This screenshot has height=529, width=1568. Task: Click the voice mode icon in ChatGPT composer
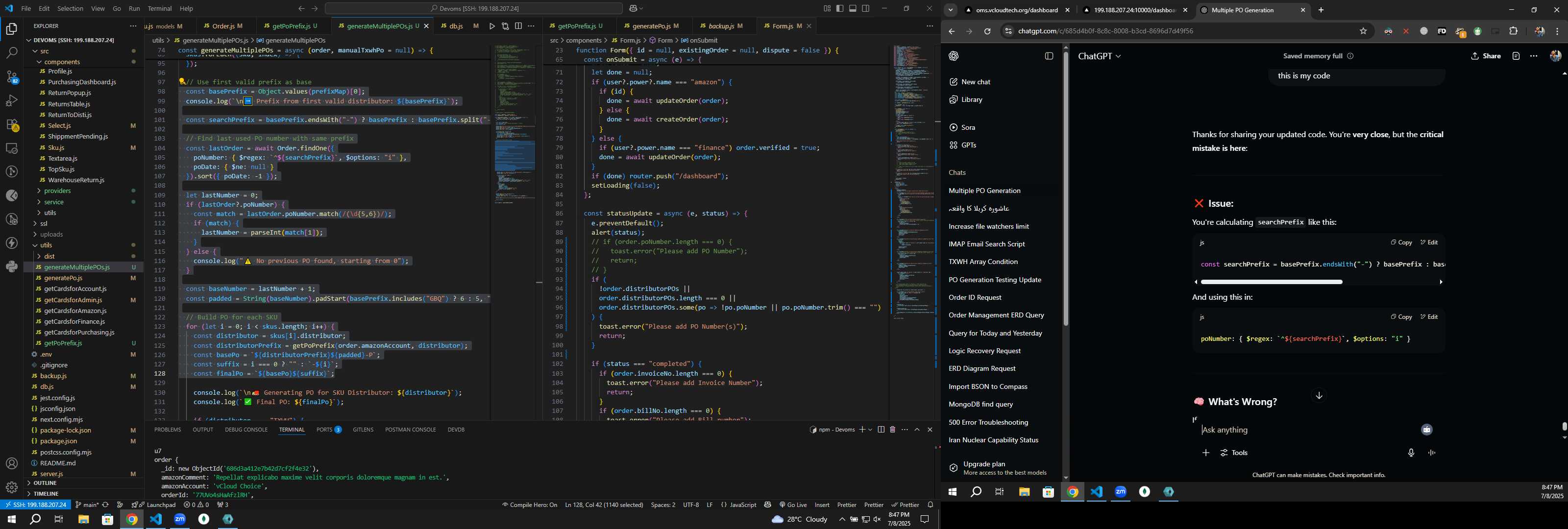(1432, 453)
